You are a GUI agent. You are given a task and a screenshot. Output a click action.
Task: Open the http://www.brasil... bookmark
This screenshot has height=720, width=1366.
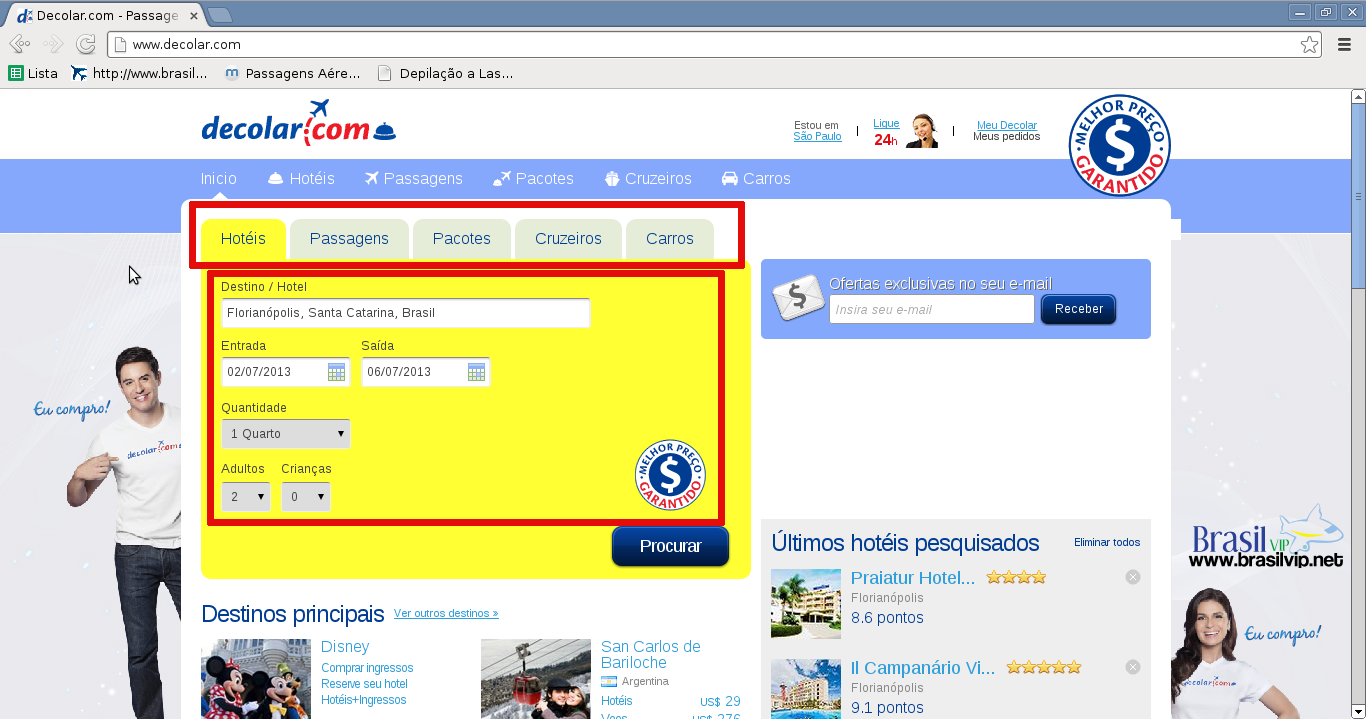[x=139, y=73]
